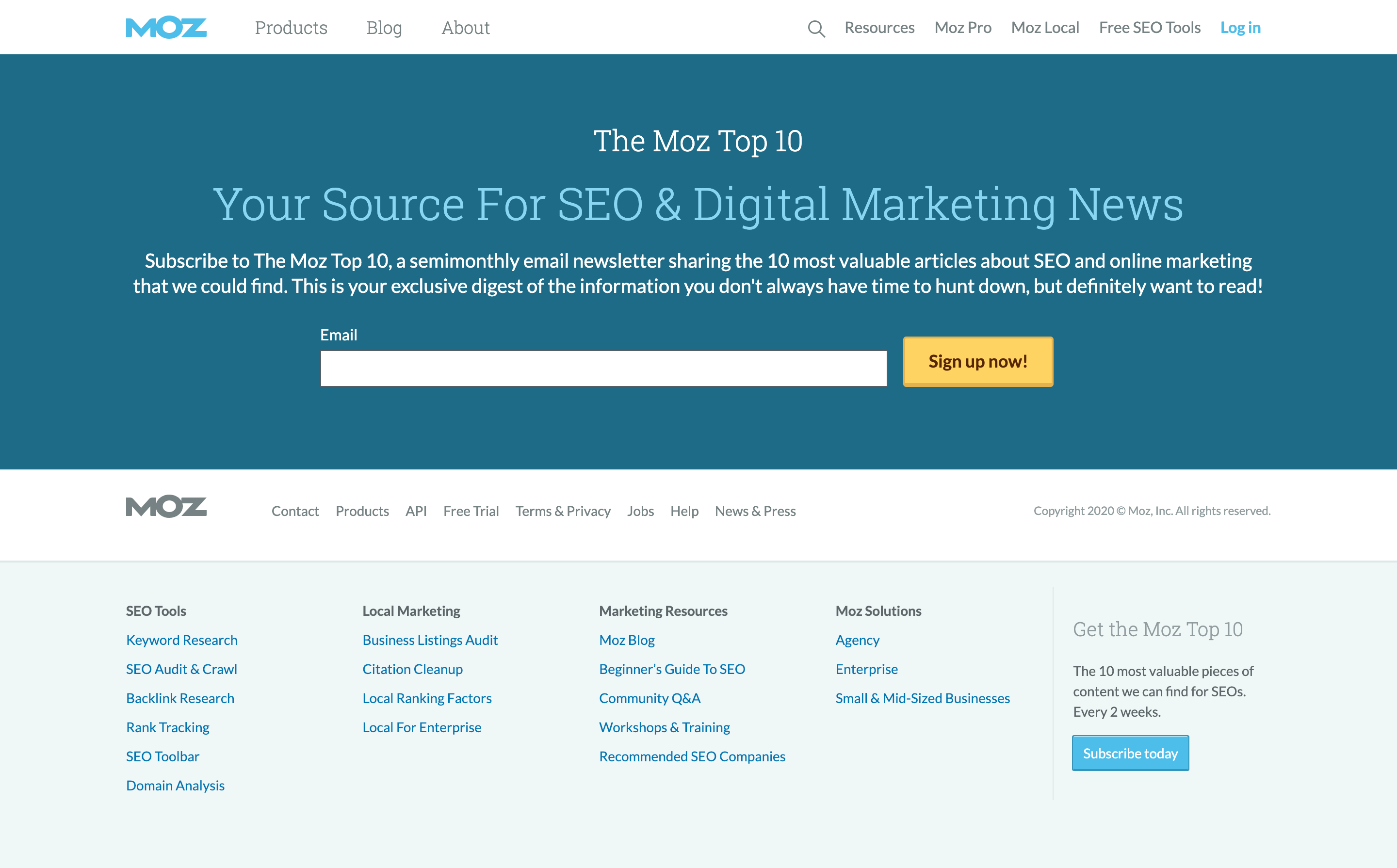Click the blue Moz logo in header

point(166,28)
